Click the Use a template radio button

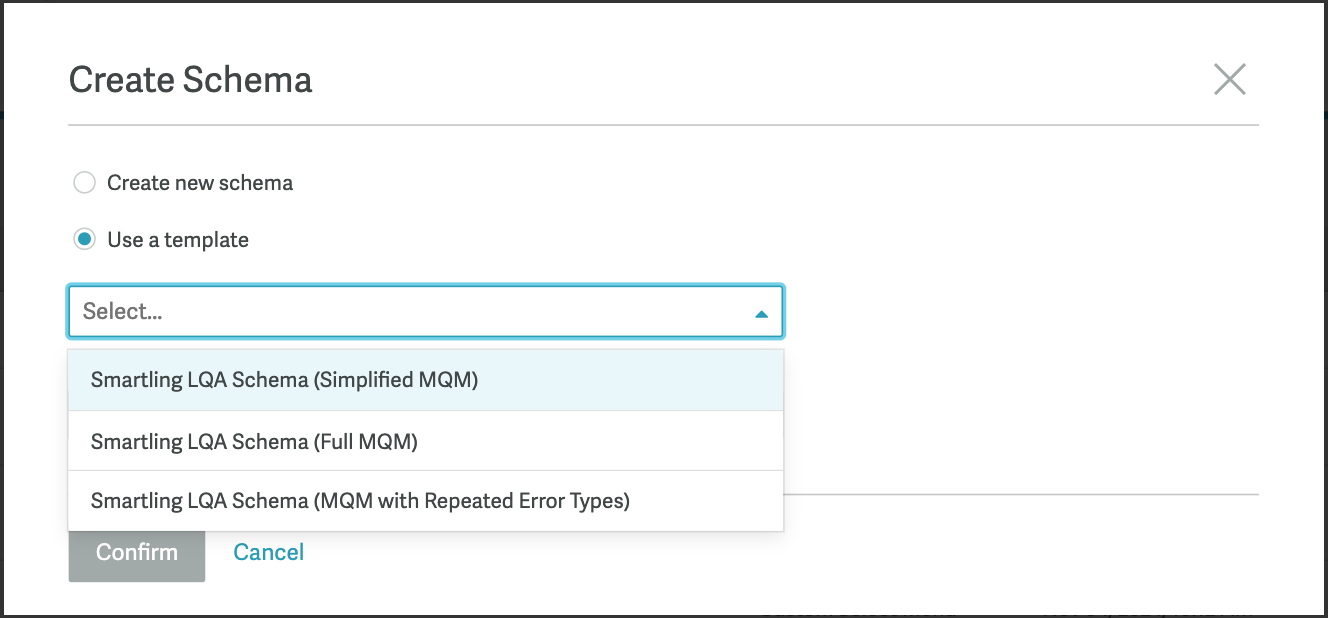pyautogui.click(x=85, y=240)
